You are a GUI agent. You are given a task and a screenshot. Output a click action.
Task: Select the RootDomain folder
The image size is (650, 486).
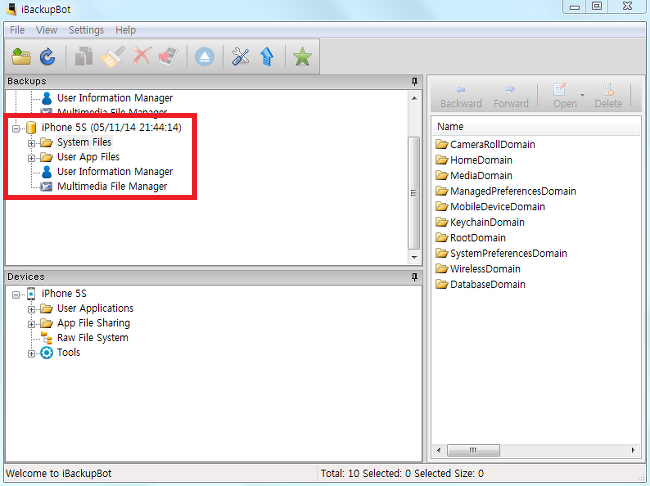point(478,238)
